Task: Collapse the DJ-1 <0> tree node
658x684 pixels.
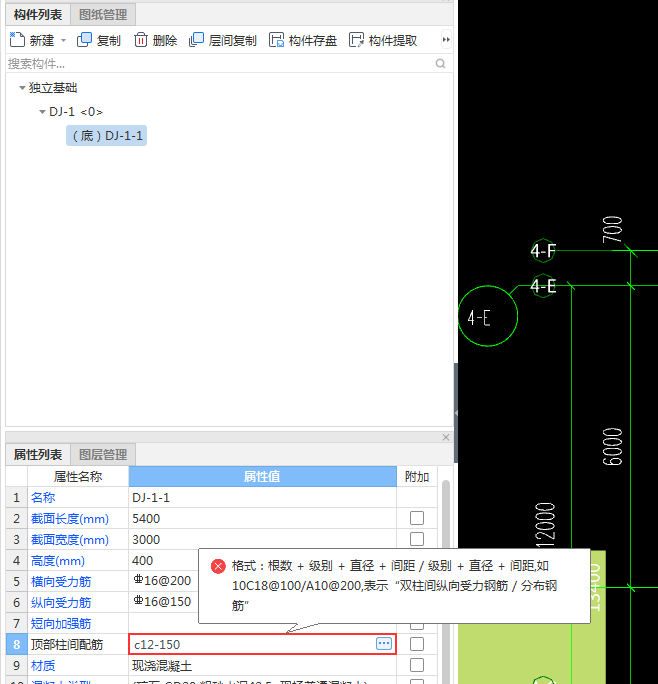Action: pyautogui.click(x=42, y=112)
